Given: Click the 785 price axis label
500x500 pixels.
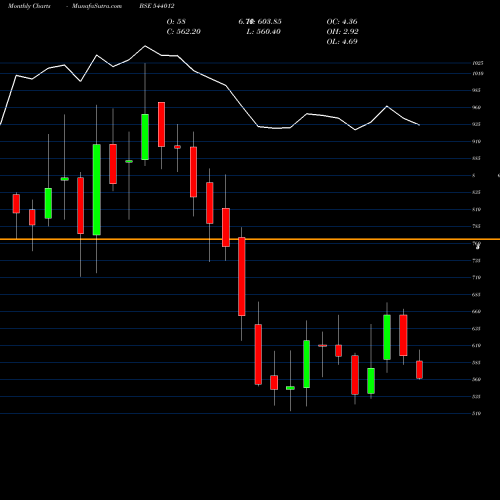Looking at the screenshot, I should [476, 226].
